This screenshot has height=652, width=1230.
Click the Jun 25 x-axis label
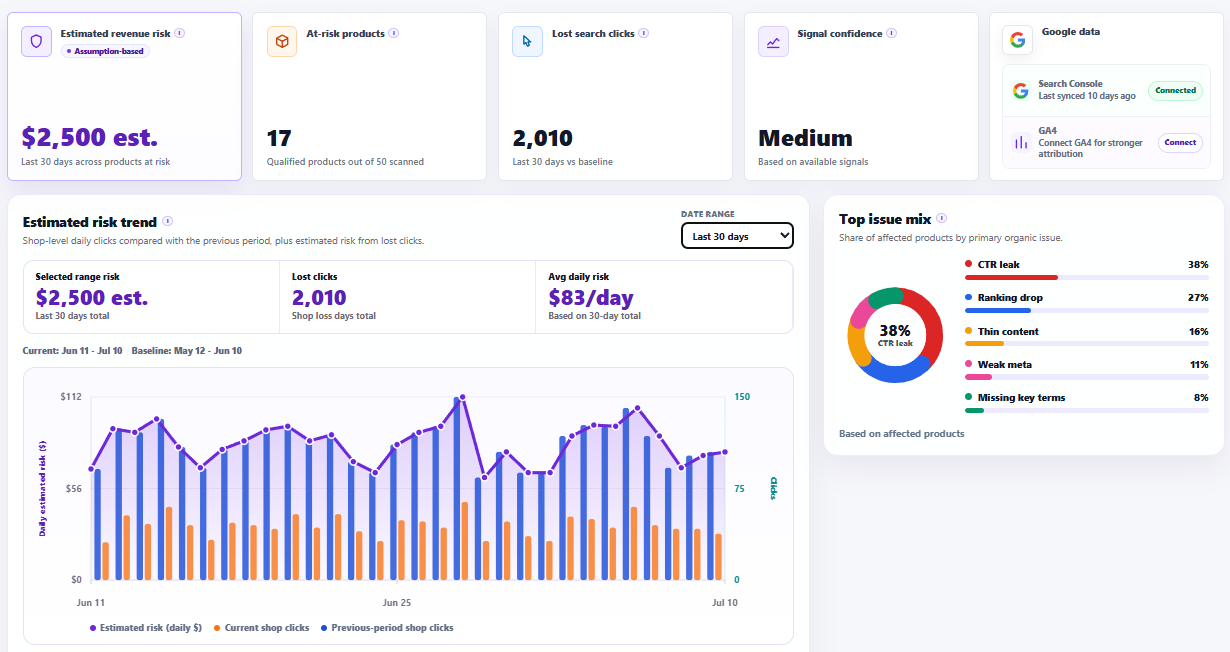click(397, 603)
